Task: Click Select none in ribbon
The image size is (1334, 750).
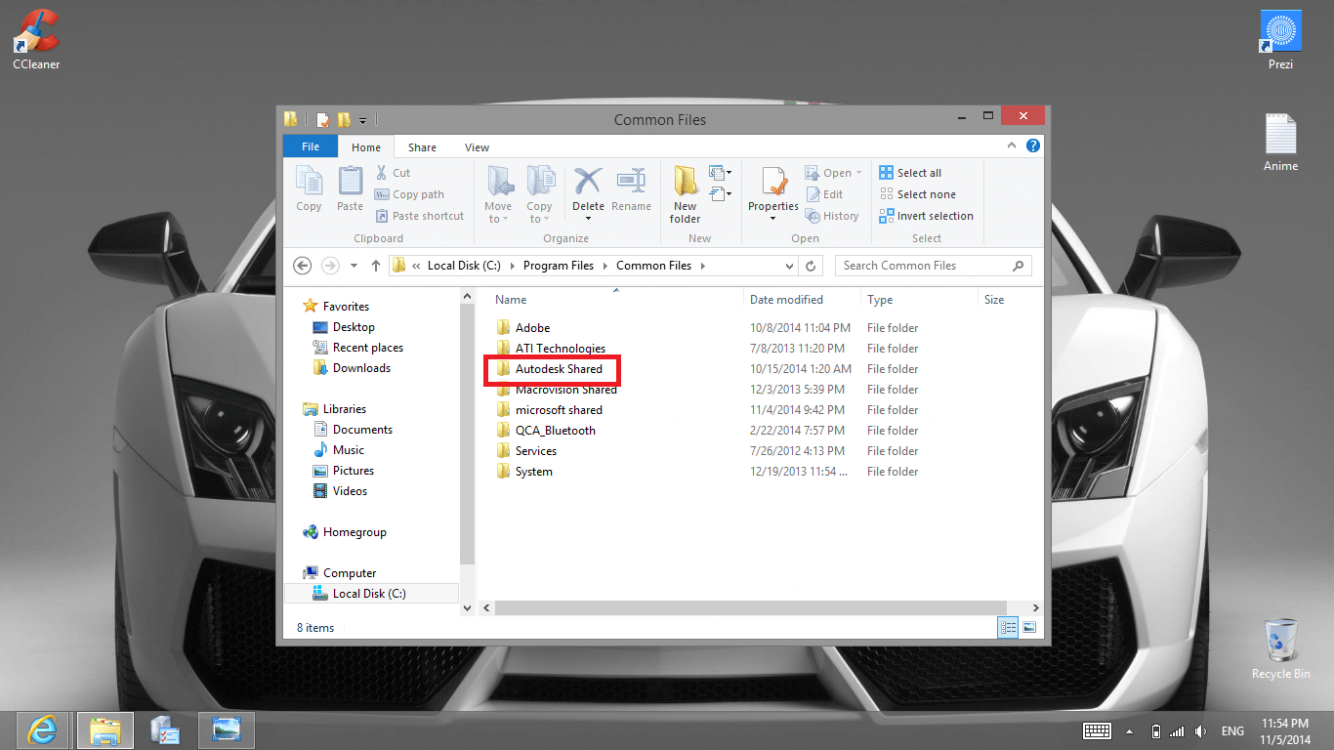Action: 918,195
